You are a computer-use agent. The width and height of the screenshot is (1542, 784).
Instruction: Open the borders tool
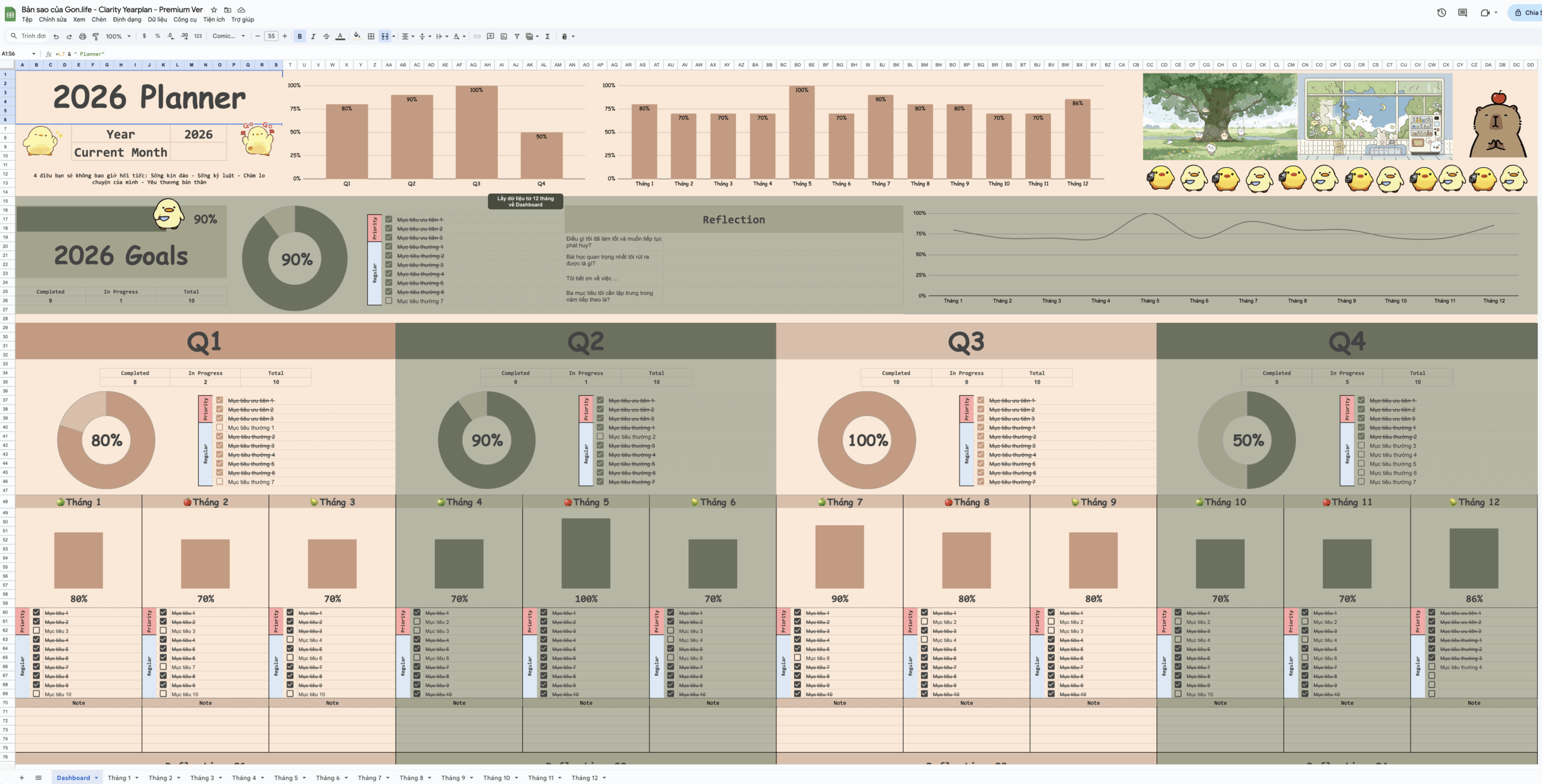371,36
